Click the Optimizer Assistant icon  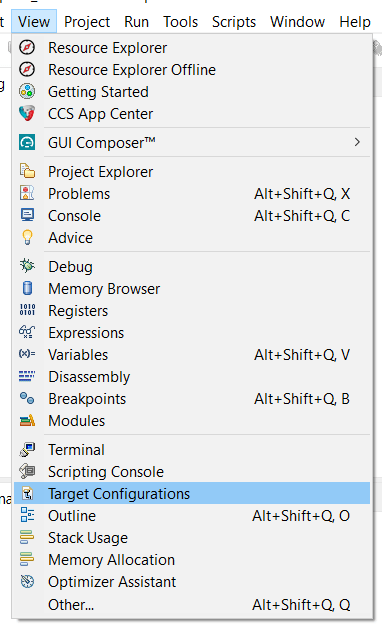pyautogui.click(x=27, y=581)
